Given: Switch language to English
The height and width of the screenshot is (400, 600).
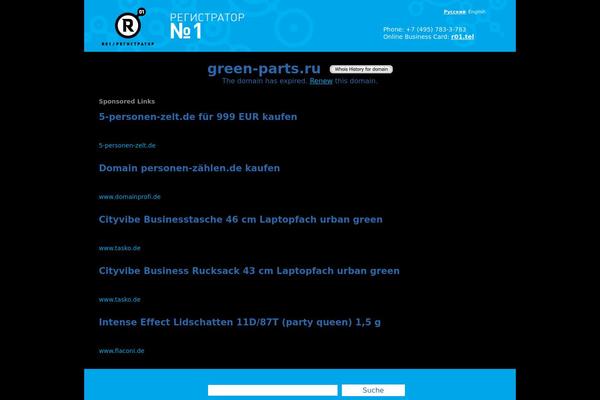Looking at the screenshot, I should (477, 12).
